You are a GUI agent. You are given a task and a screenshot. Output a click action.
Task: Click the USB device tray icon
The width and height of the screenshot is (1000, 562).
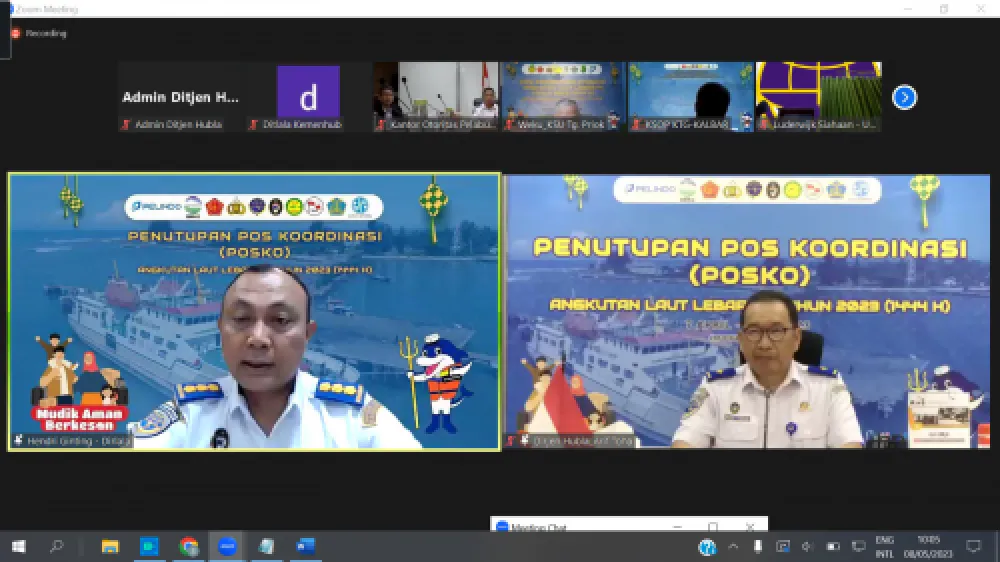(757, 547)
